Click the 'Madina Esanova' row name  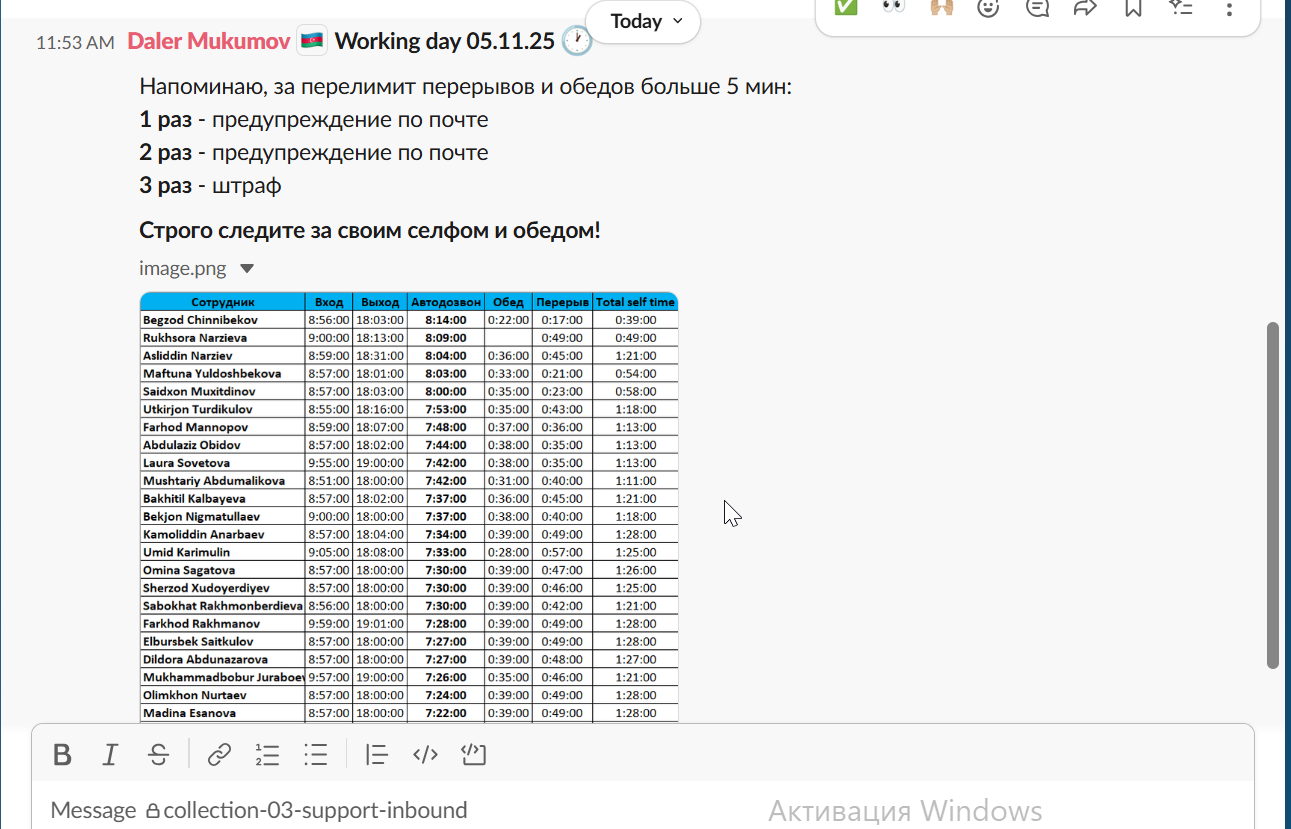pyautogui.click(x=189, y=713)
